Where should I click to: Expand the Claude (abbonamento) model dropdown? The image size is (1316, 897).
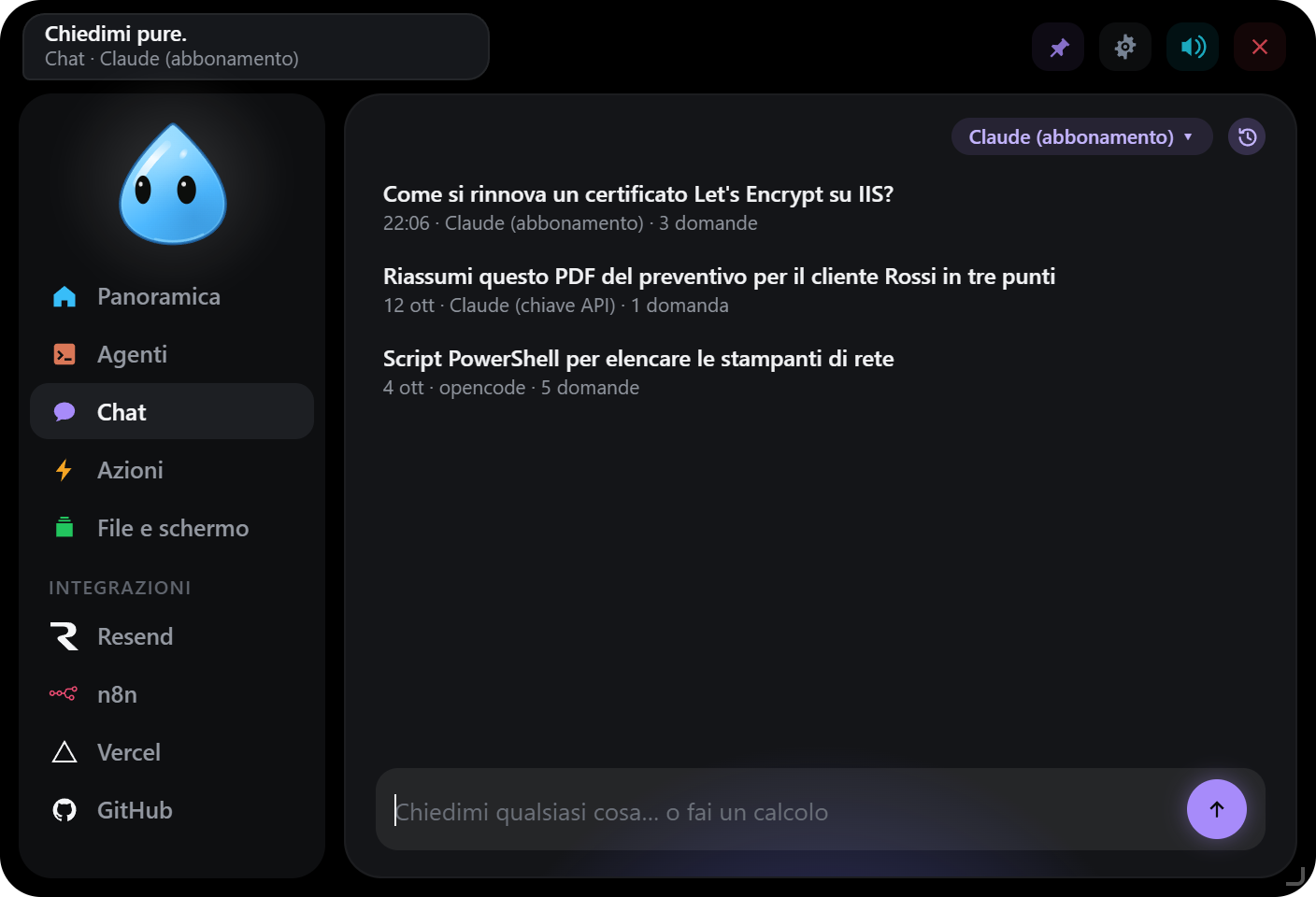(x=1081, y=136)
